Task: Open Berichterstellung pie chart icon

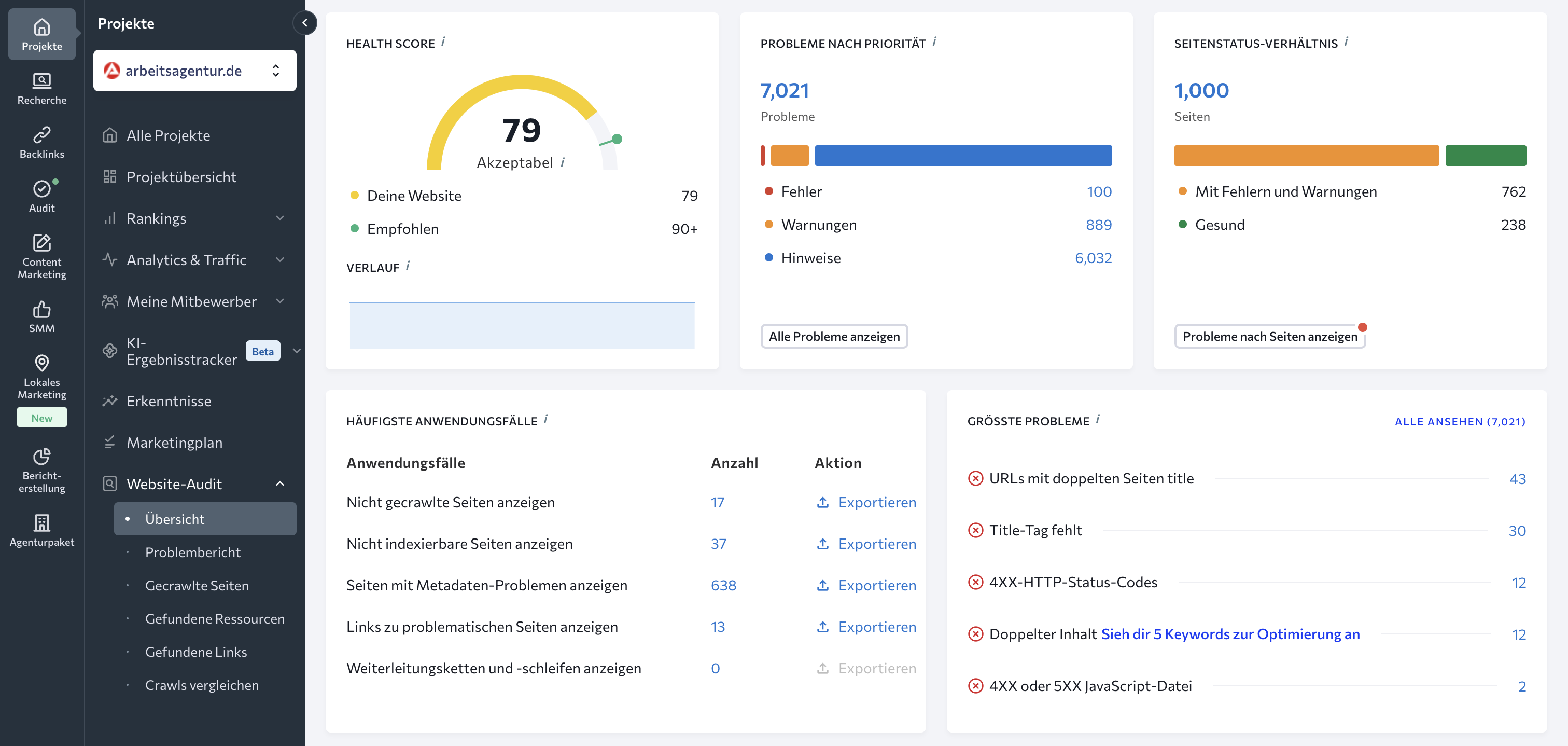Action: coord(41,457)
